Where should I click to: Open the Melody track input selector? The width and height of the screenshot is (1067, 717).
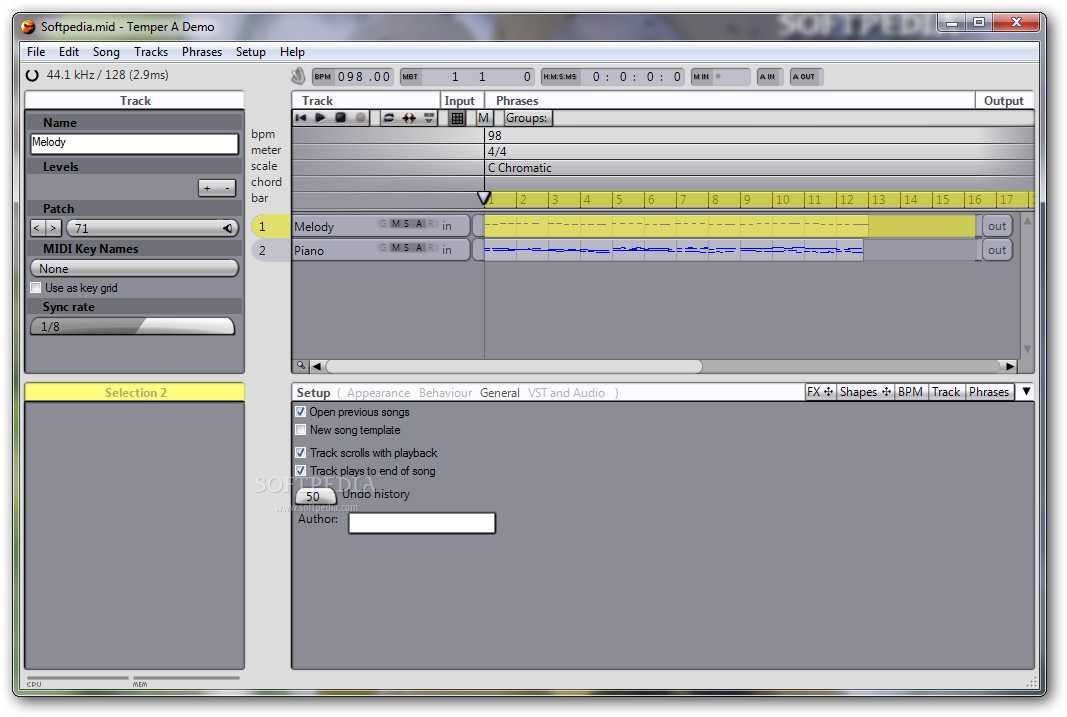(x=446, y=226)
